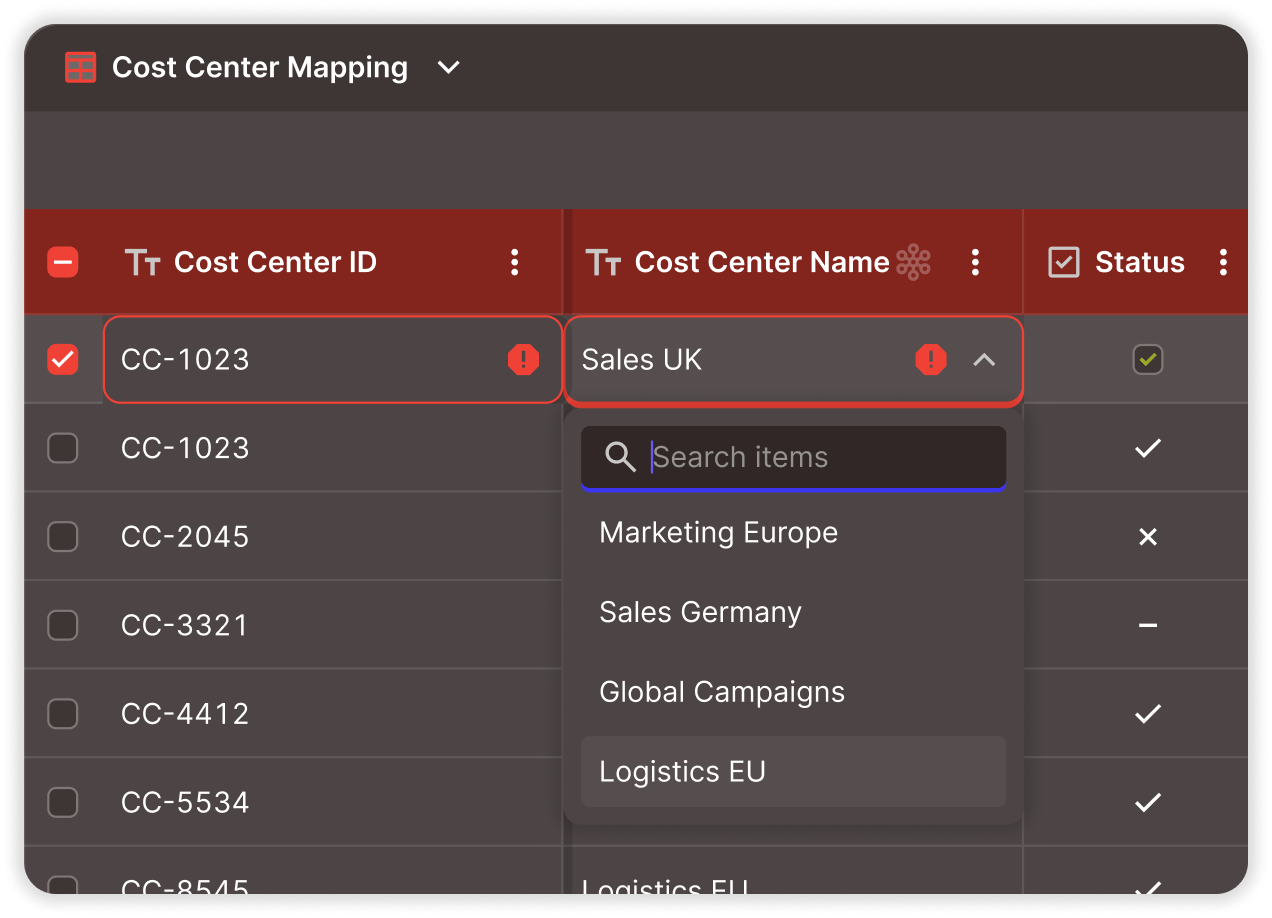Open the Cost Center Name column options menu
This screenshot has height=918, width=1272.
(x=975, y=263)
